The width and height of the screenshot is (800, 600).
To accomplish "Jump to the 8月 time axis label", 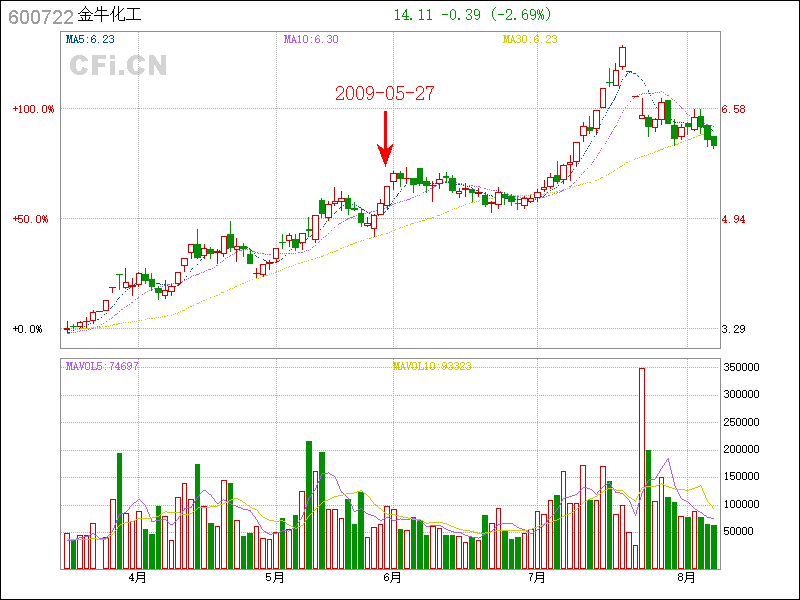I will pos(686,577).
